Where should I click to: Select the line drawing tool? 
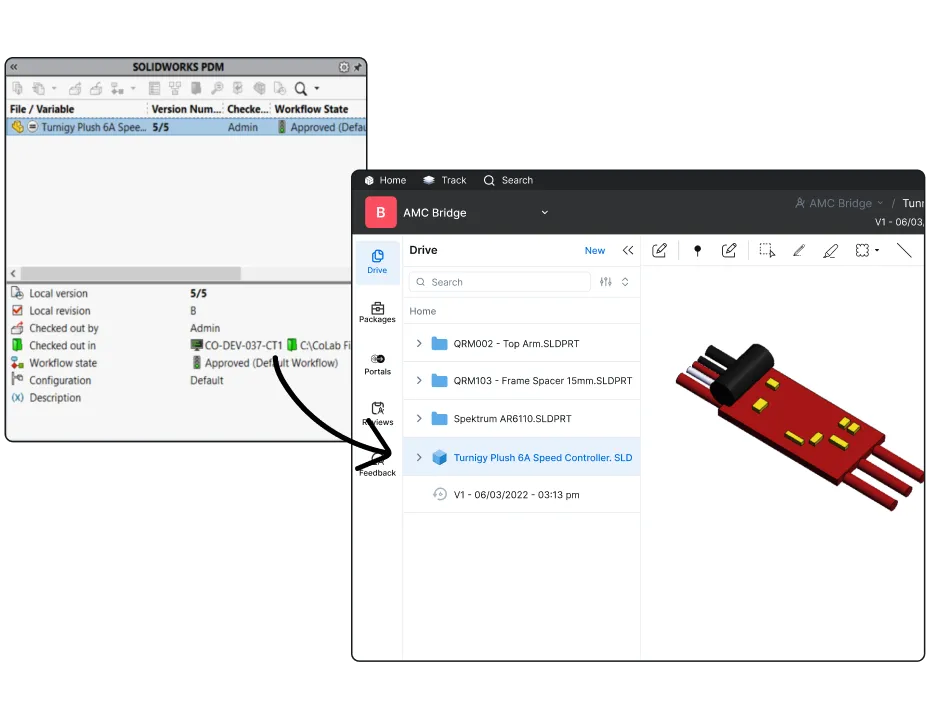tap(905, 250)
